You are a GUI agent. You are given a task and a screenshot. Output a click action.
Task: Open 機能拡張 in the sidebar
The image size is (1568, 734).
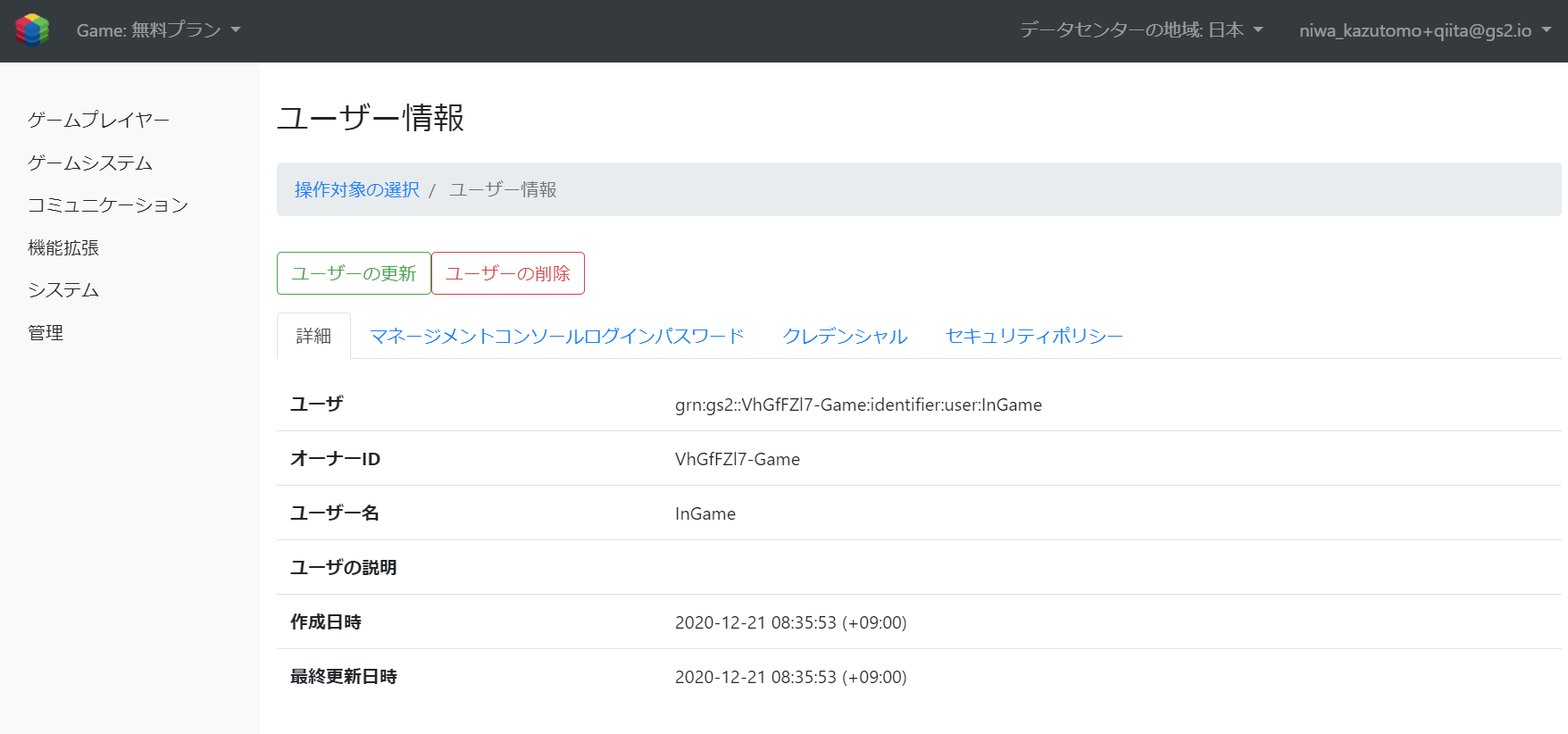(x=63, y=247)
